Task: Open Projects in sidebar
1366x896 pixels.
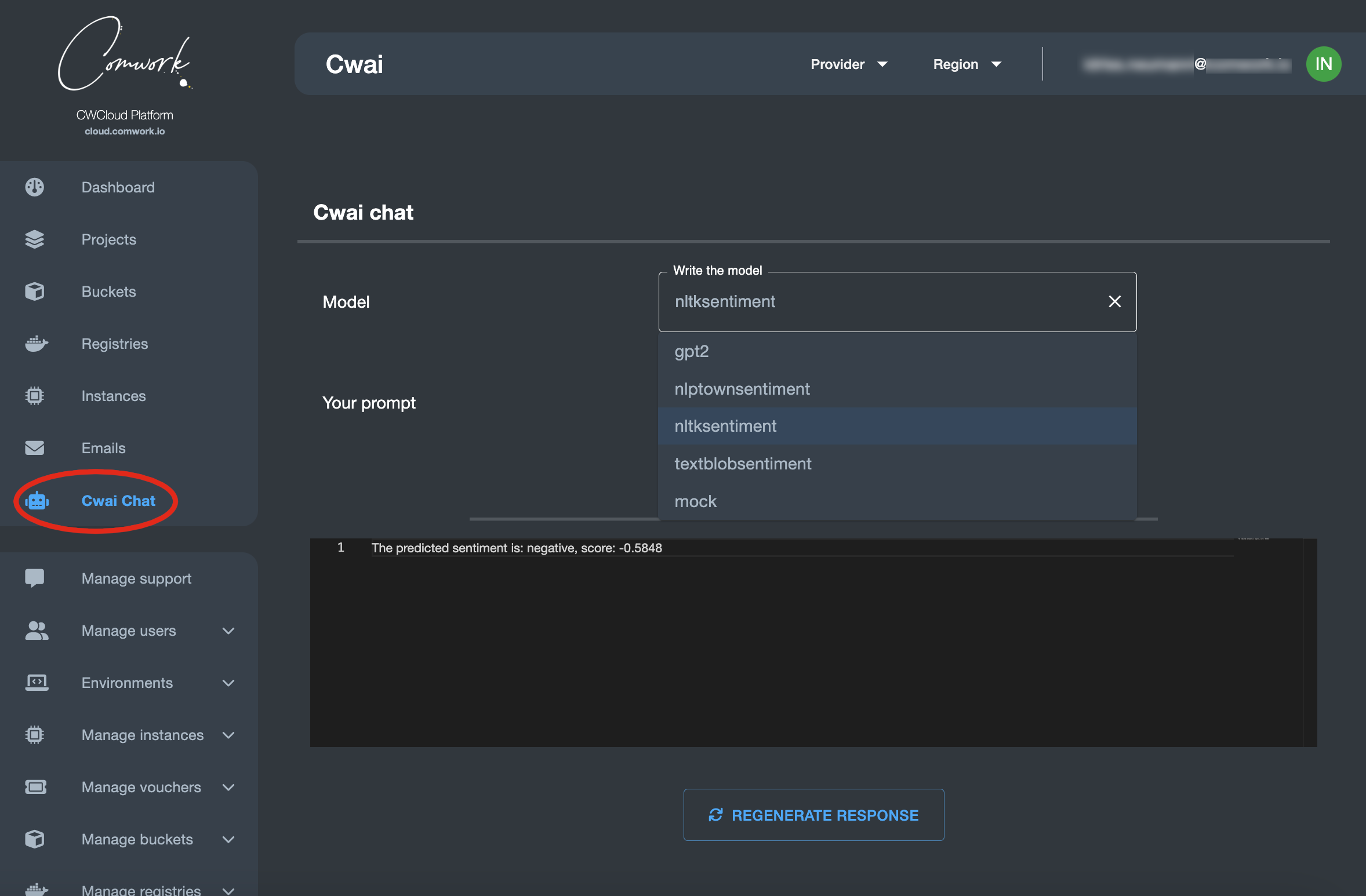Action: 109,239
